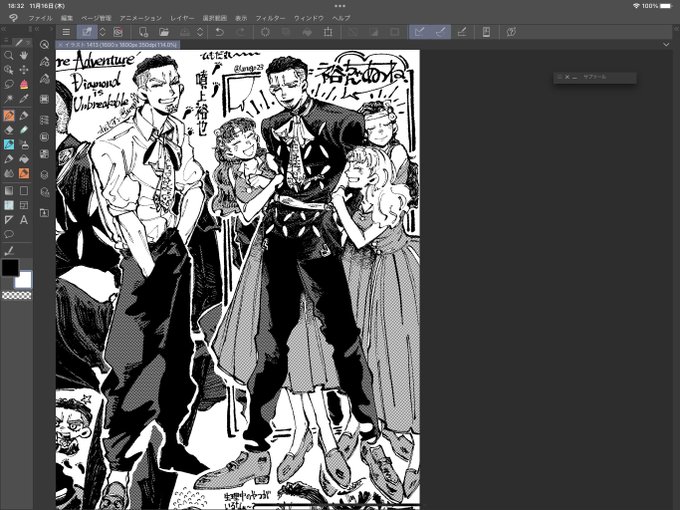Select the Text tool
This screenshot has width=680, height=510.
point(24,220)
